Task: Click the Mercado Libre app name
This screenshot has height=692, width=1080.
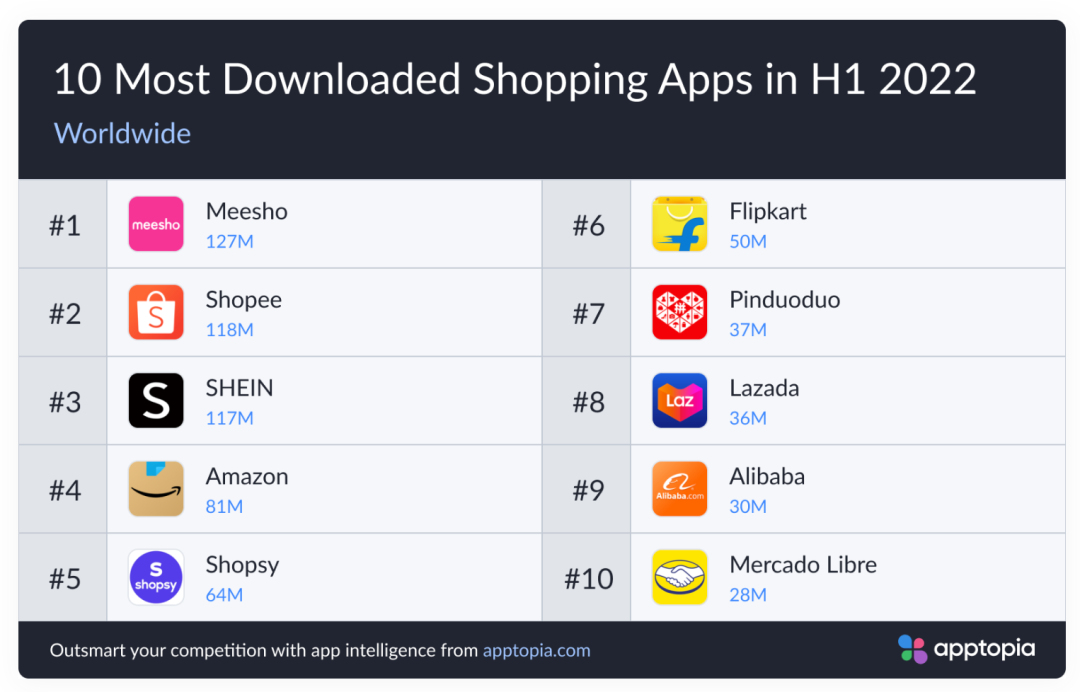Action: [803, 565]
